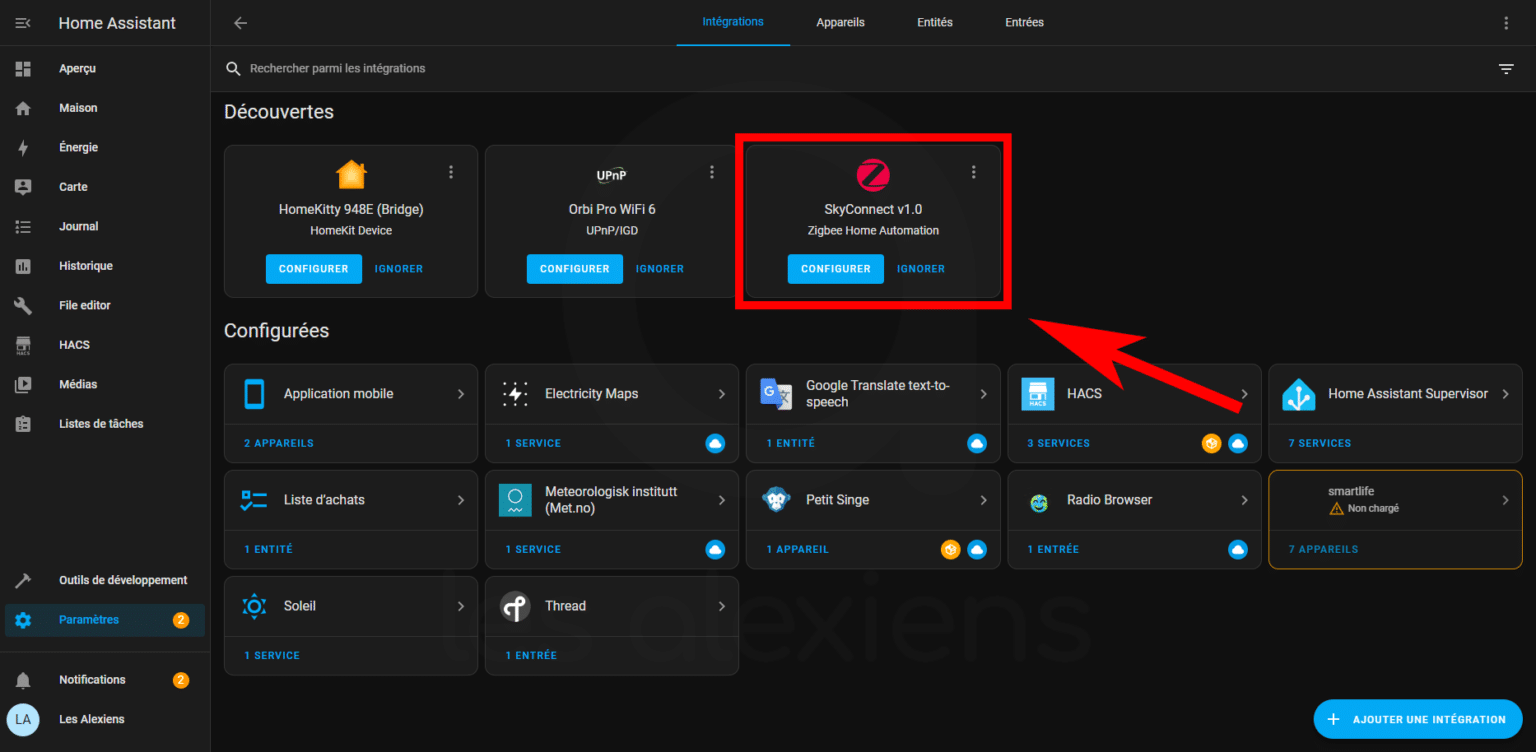
Task: Open the Journal from the sidebar
Action: click(x=78, y=226)
